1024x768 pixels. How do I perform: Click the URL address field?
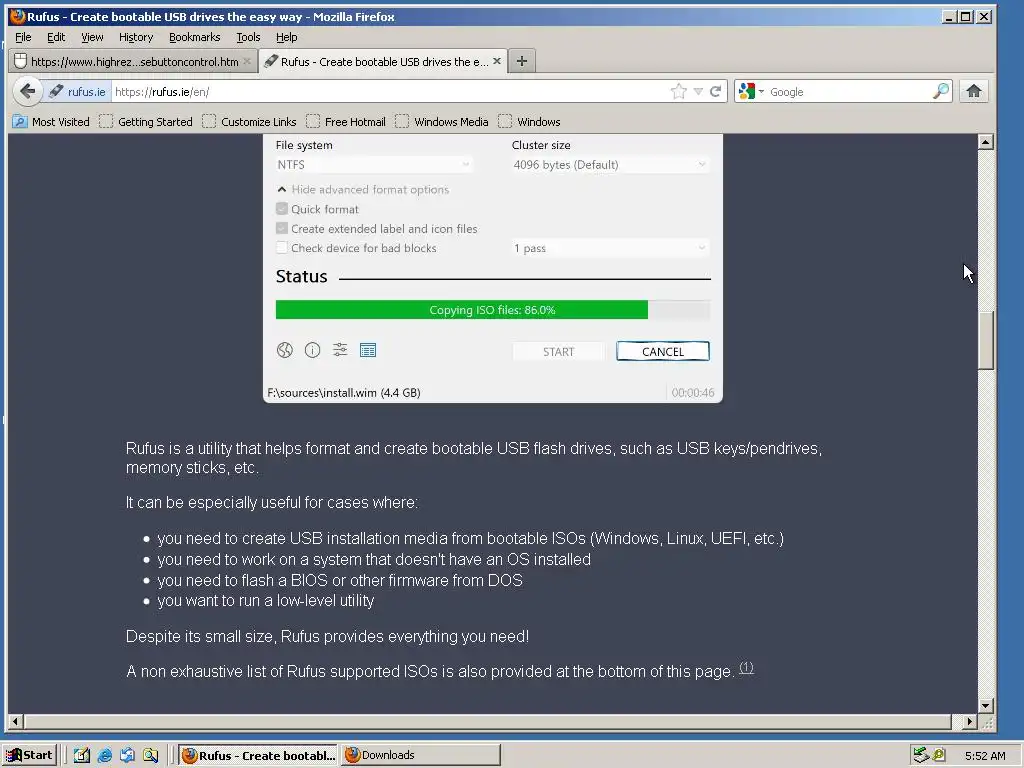[389, 91]
